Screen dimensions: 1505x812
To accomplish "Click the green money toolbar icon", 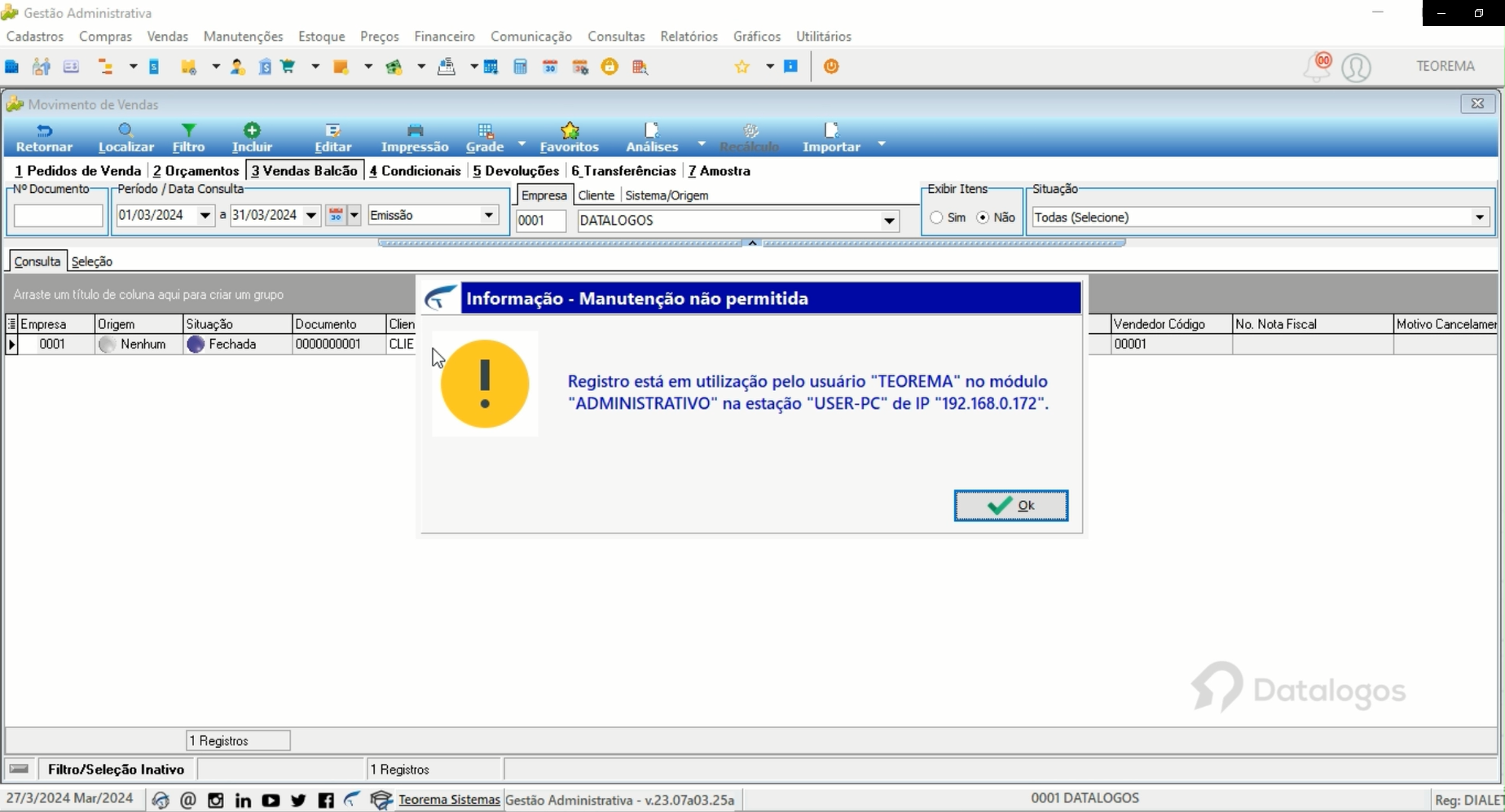I will (x=394, y=67).
